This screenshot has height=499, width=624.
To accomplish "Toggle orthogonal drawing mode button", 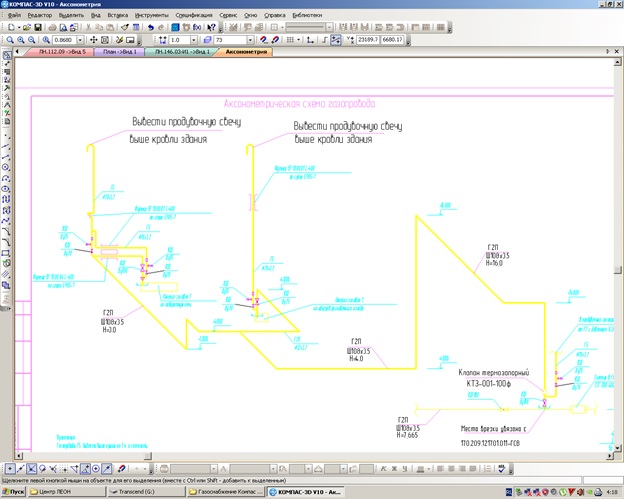I will click(325, 40).
